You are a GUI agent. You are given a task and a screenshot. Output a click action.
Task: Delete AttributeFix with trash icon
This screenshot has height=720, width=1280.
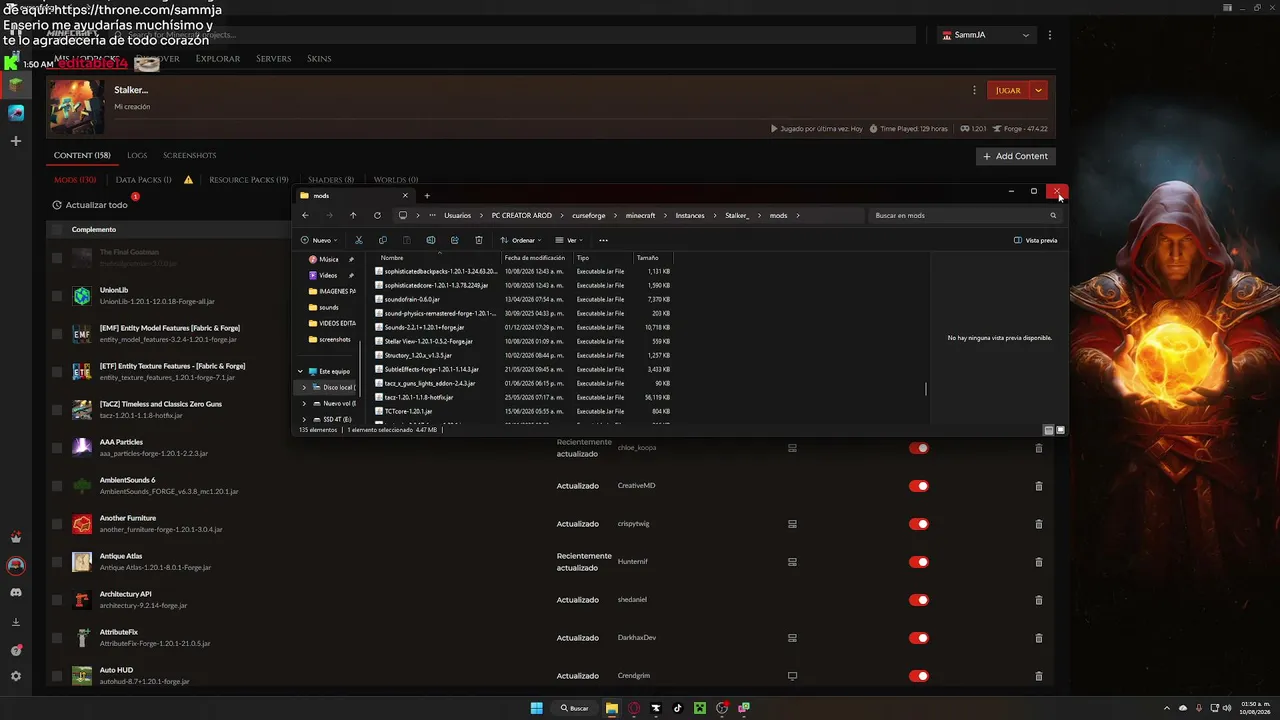pyautogui.click(x=1038, y=638)
